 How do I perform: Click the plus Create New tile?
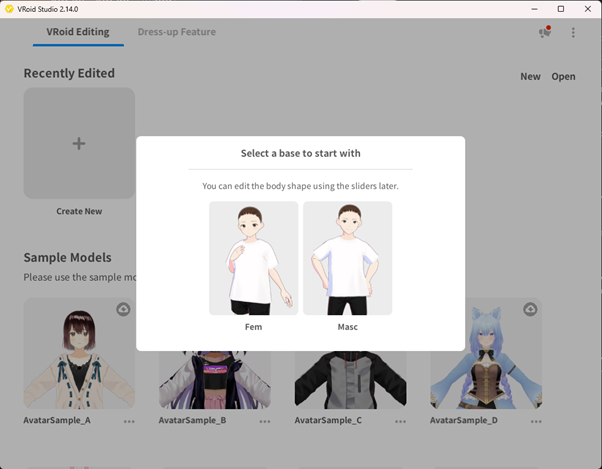click(x=79, y=143)
